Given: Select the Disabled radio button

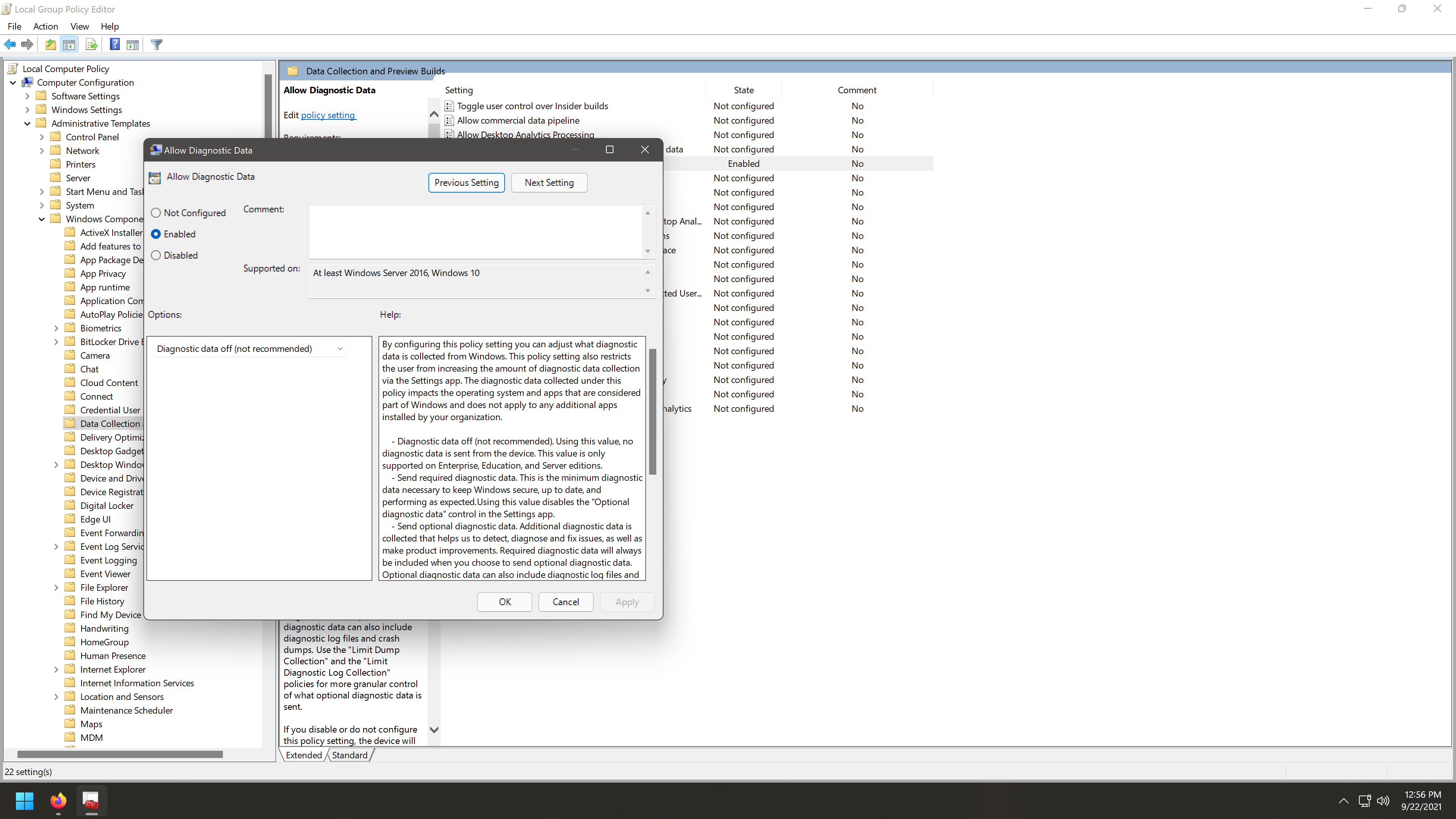Looking at the screenshot, I should coord(156,255).
